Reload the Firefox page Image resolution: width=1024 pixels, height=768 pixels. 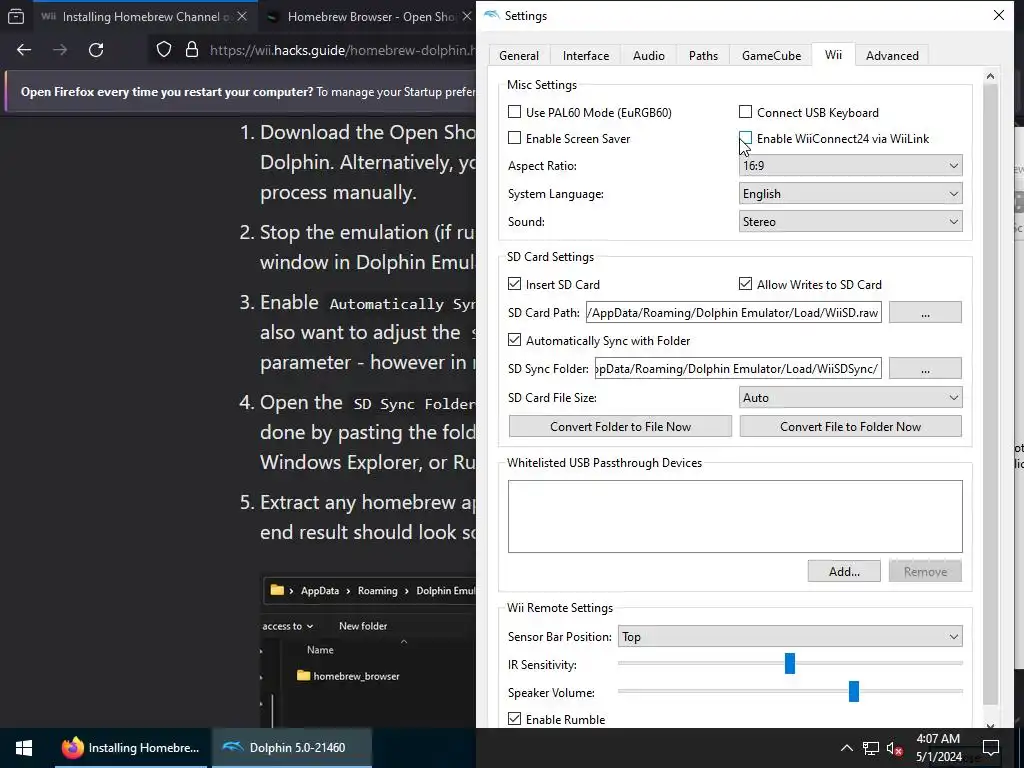pyautogui.click(x=96, y=50)
